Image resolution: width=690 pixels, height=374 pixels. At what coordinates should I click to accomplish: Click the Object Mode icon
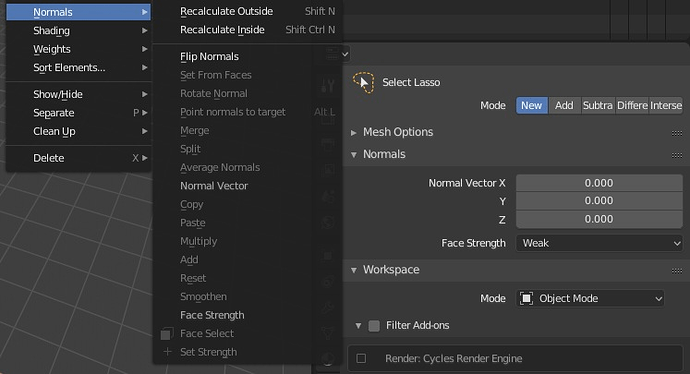point(526,299)
